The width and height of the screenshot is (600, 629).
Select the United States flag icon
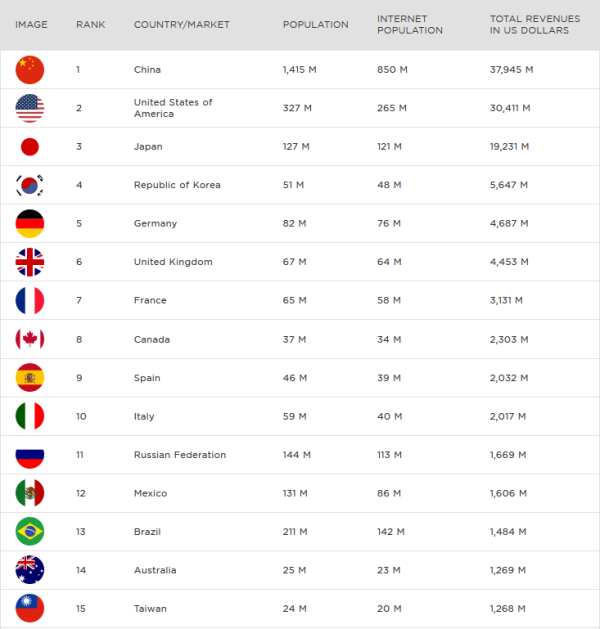(x=30, y=108)
